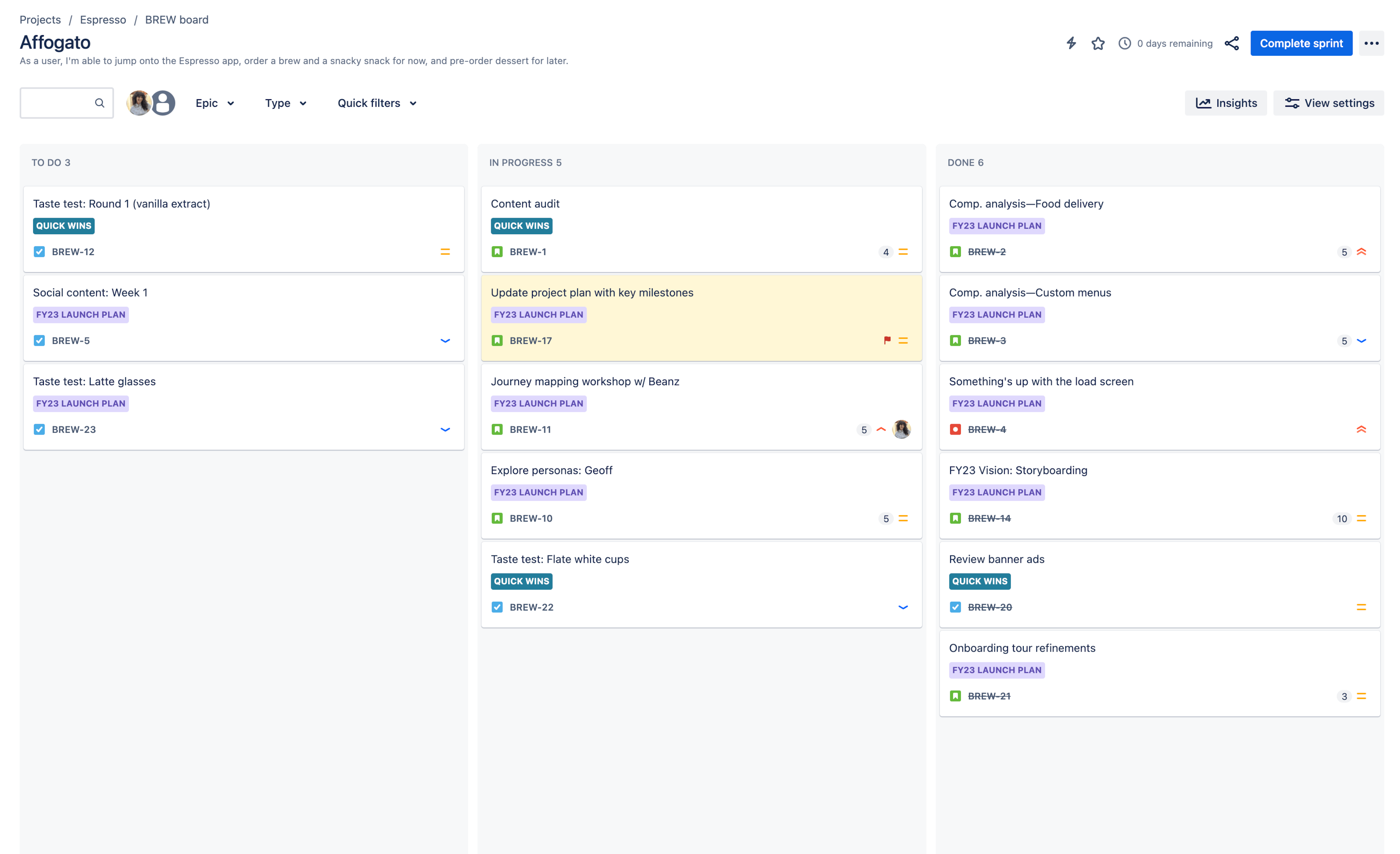Click the sprint lightning bolt icon
Viewport: 1400px width, 854px height.
1071,43
